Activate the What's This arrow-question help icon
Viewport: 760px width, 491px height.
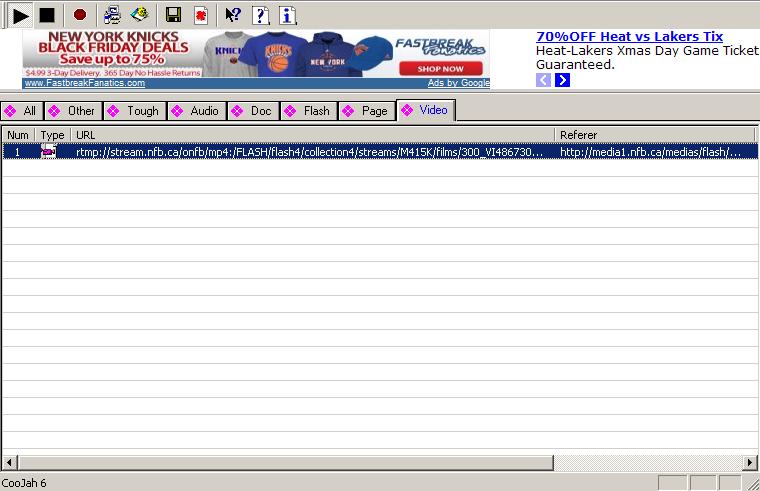(x=233, y=15)
